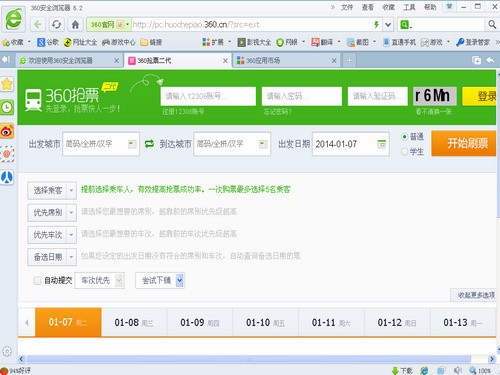Click the r6Mn captcha image
The image size is (500, 375).
pos(434,96)
